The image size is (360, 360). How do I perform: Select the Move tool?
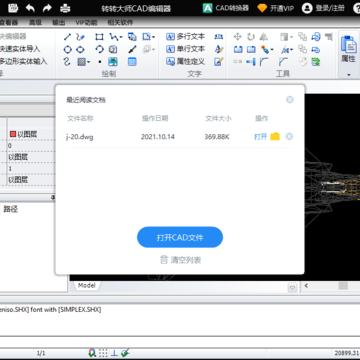tap(237, 37)
